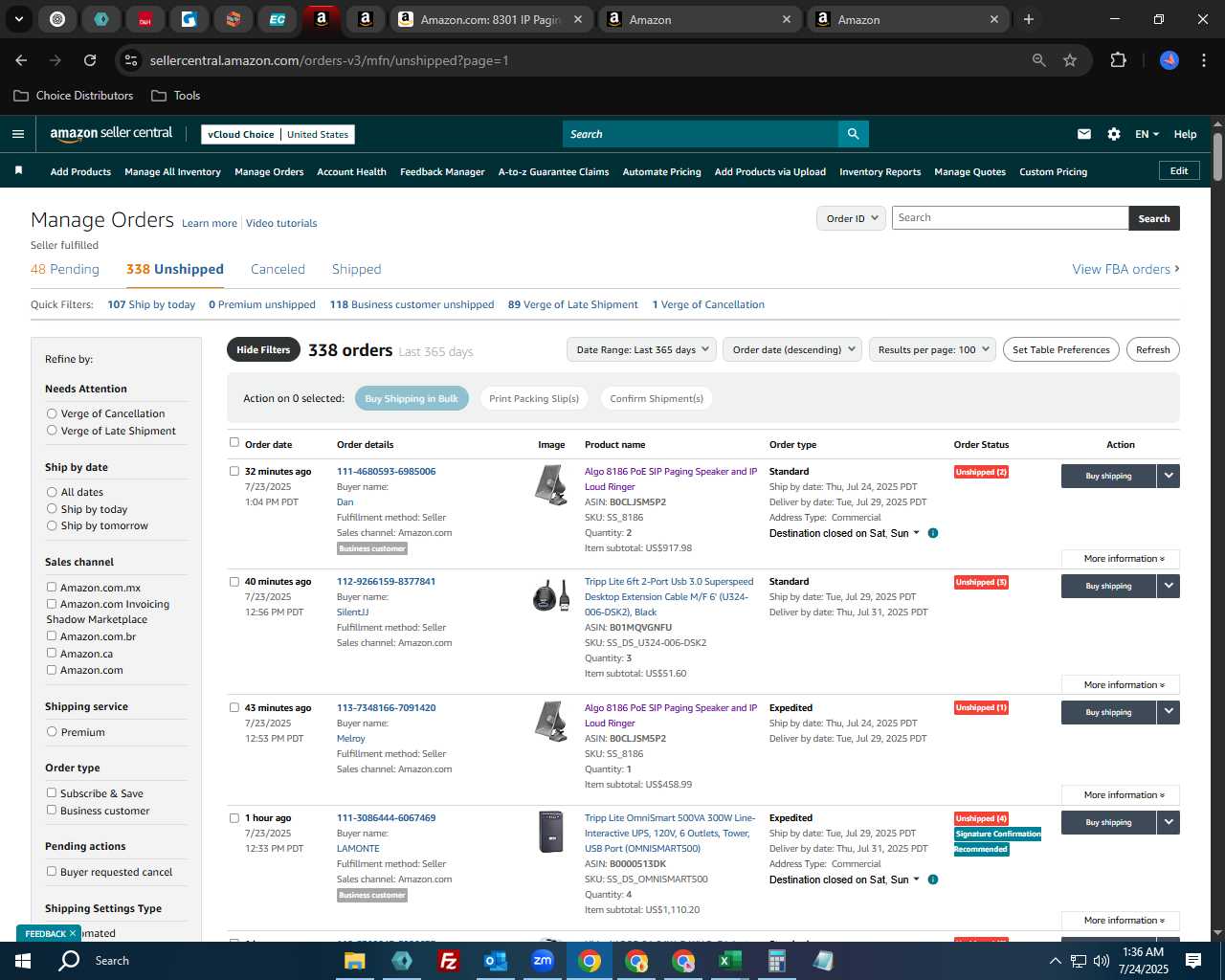The height and width of the screenshot is (980, 1225).
Task: Open the Chrome three-dot menu
Action: tap(1202, 60)
